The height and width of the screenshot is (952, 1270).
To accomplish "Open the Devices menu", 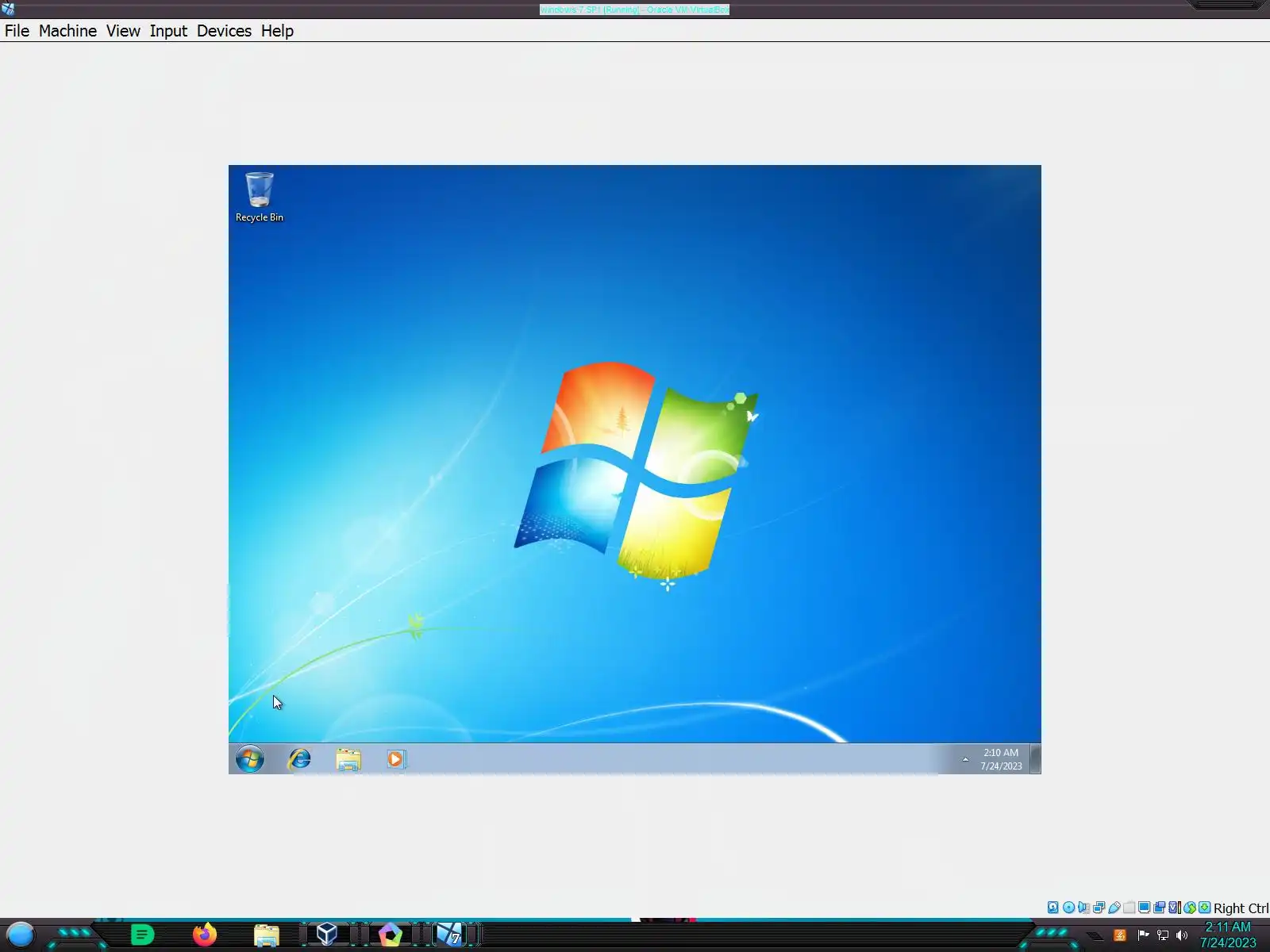I will coord(224,31).
